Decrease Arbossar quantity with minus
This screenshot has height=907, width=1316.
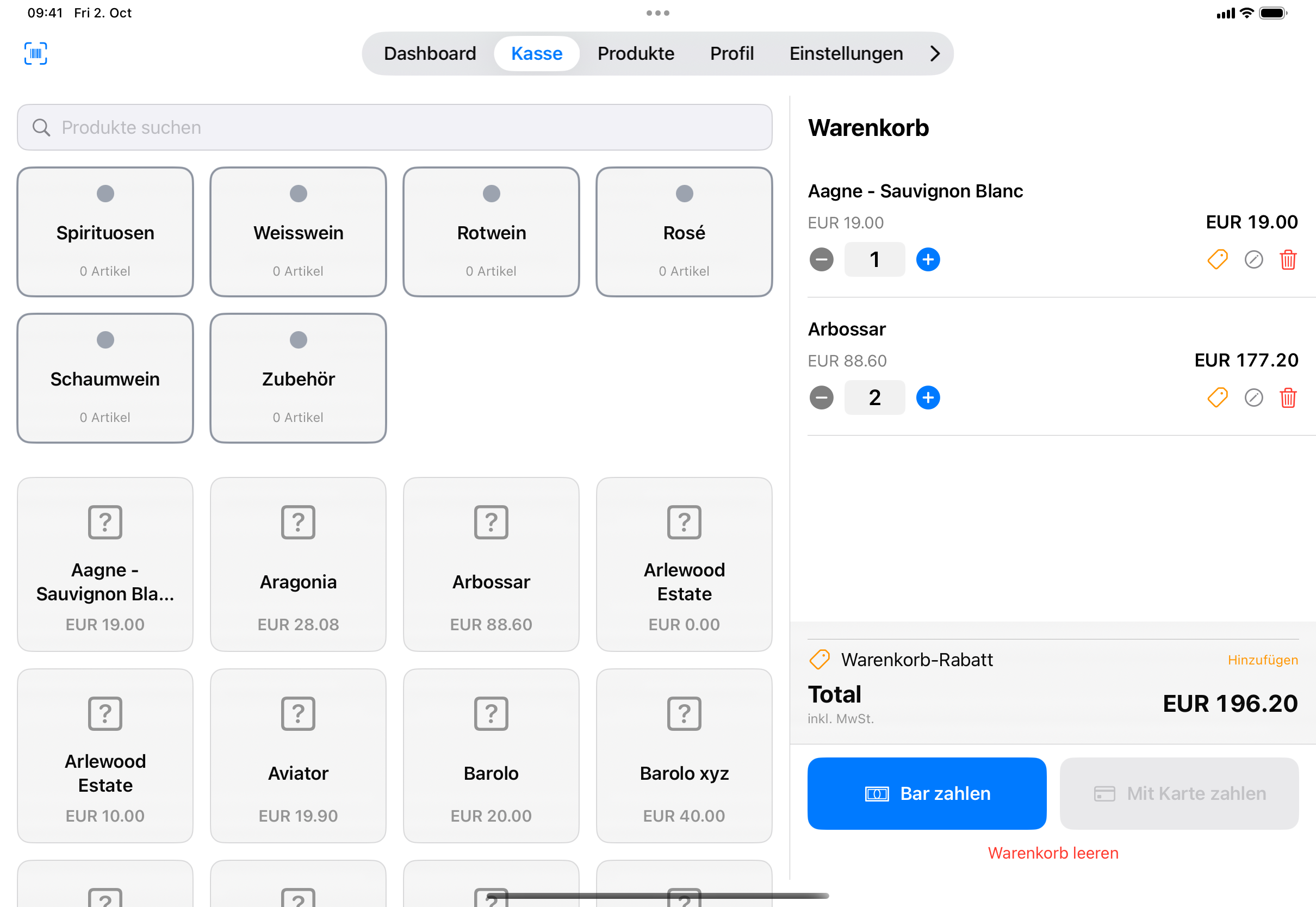pyautogui.click(x=821, y=398)
